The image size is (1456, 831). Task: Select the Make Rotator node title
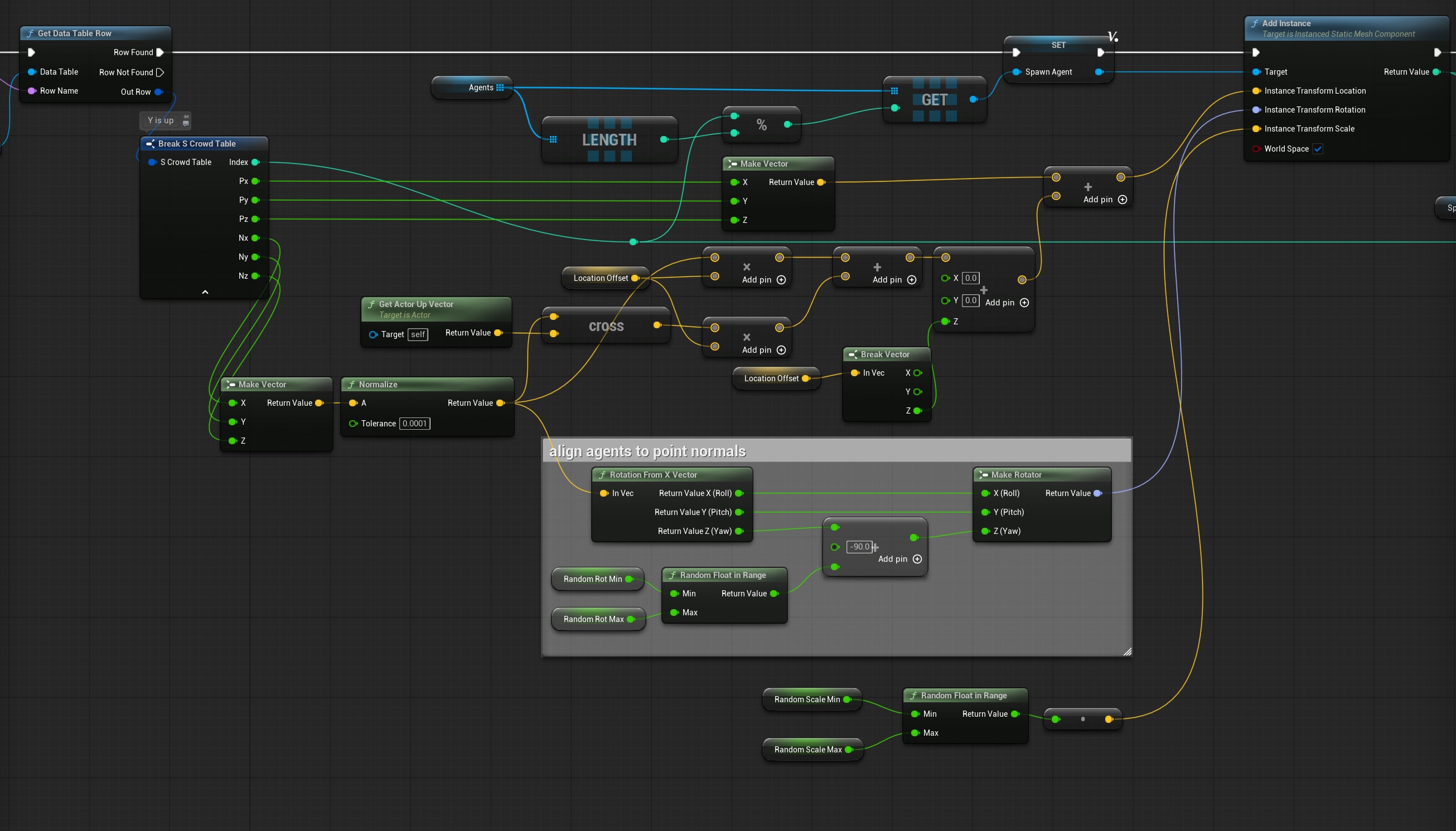[1017, 475]
